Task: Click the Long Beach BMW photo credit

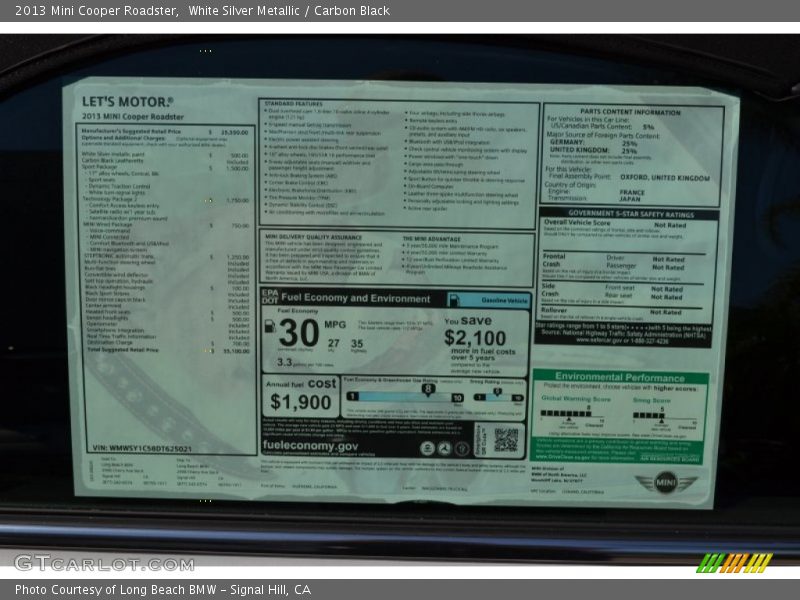Action: point(163,590)
